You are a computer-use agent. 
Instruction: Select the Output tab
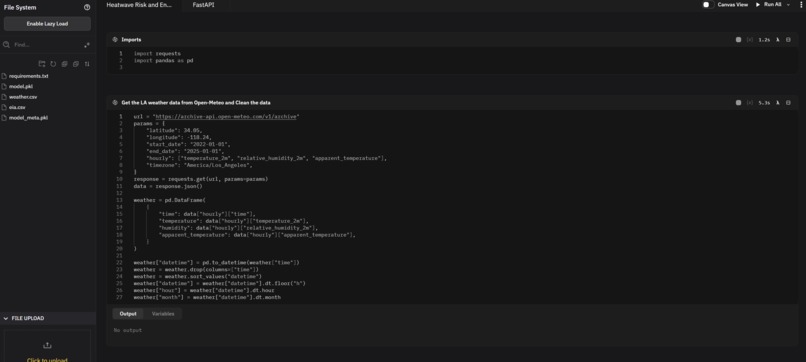[128, 314]
